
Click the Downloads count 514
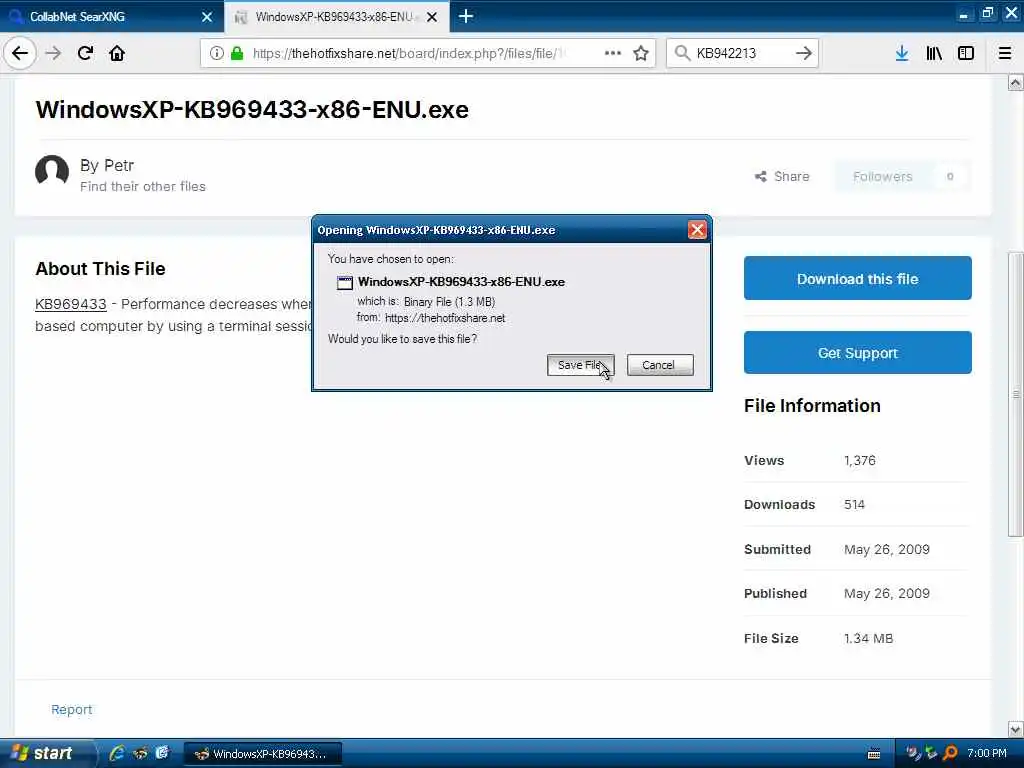pos(854,504)
